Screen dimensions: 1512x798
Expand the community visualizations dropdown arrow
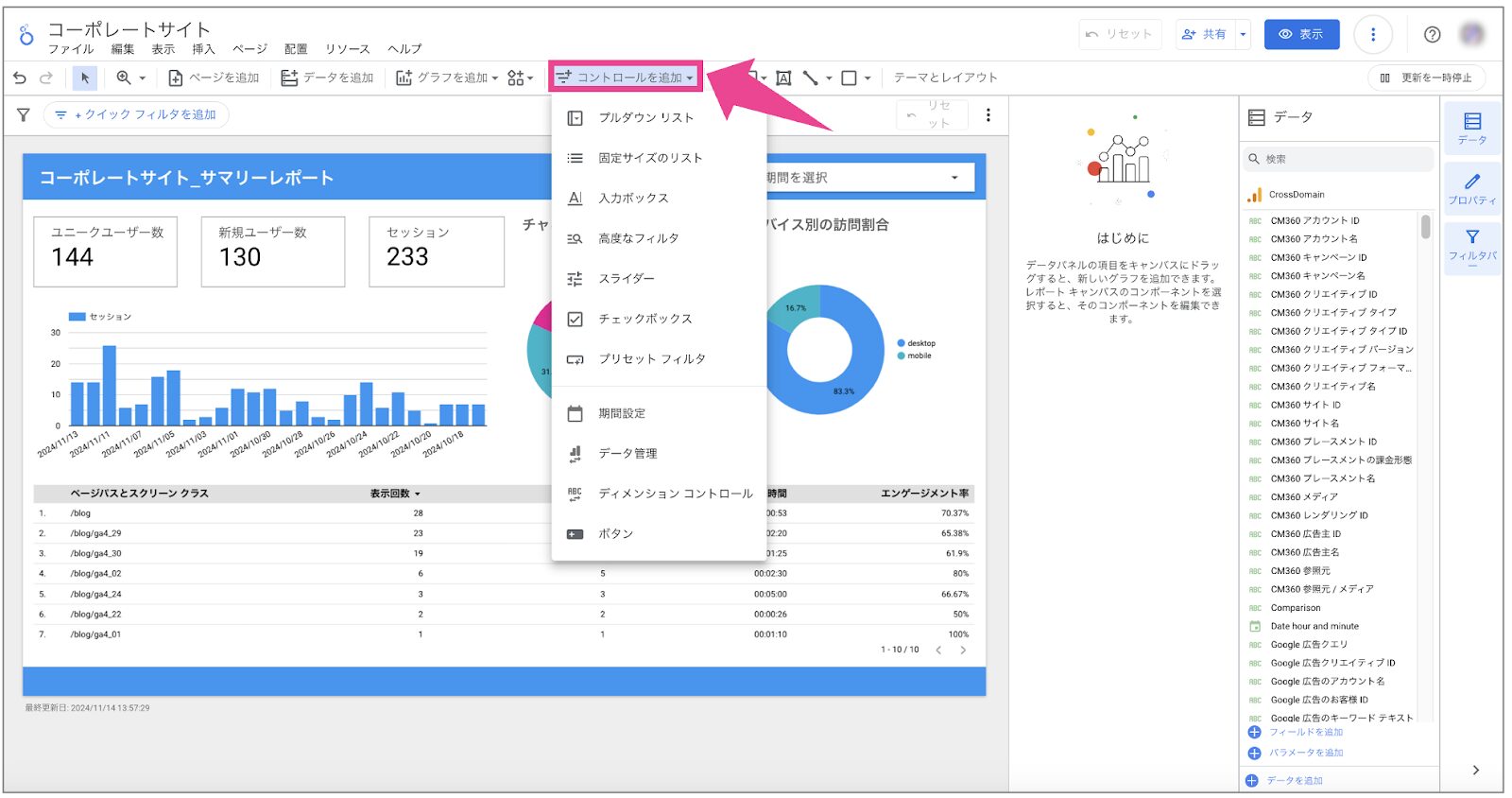pyautogui.click(x=530, y=78)
